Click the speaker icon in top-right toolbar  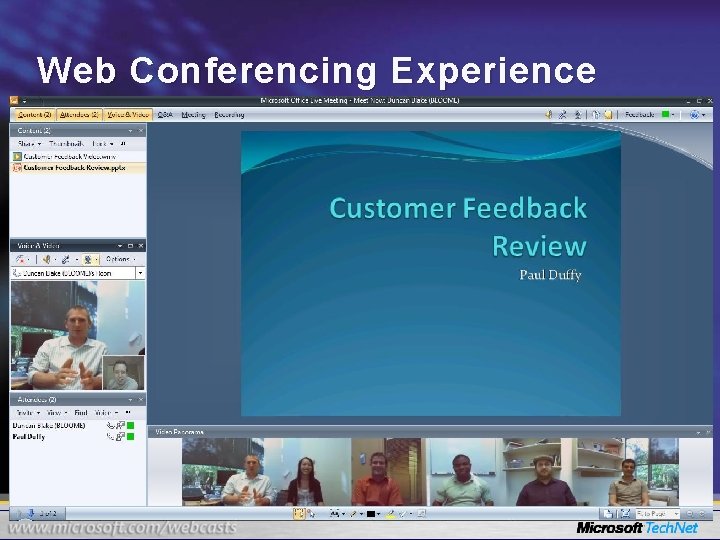pyautogui.click(x=549, y=115)
